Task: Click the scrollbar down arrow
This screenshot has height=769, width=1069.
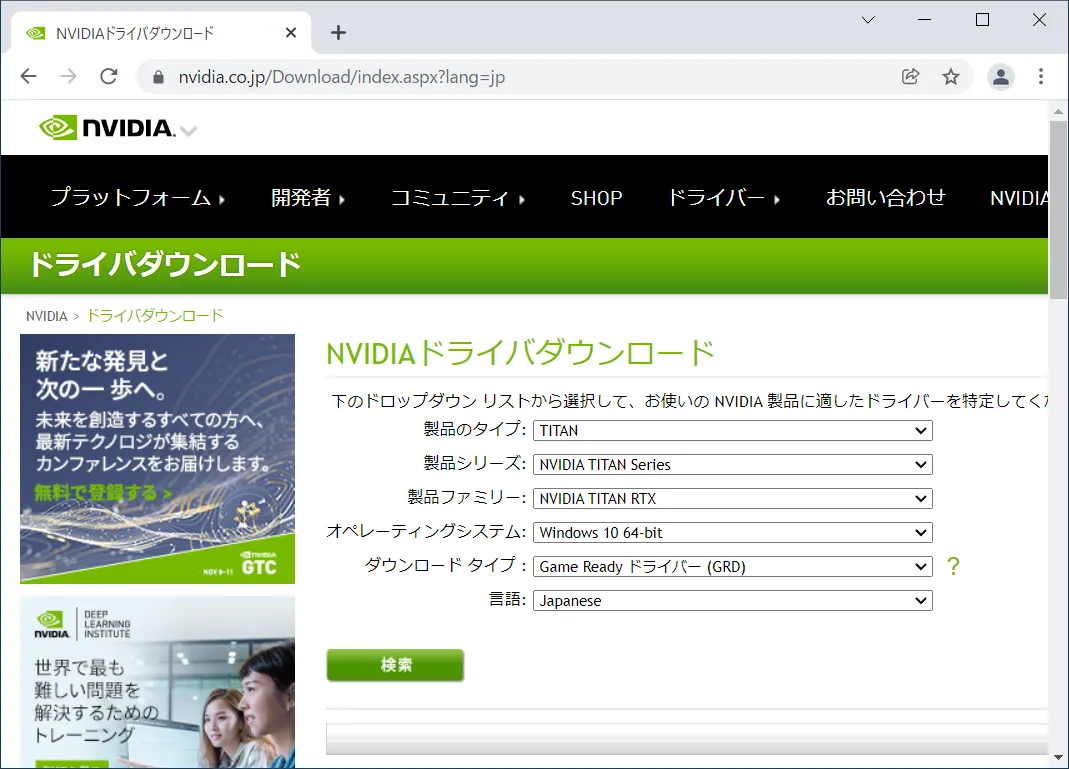Action: (x=1058, y=757)
